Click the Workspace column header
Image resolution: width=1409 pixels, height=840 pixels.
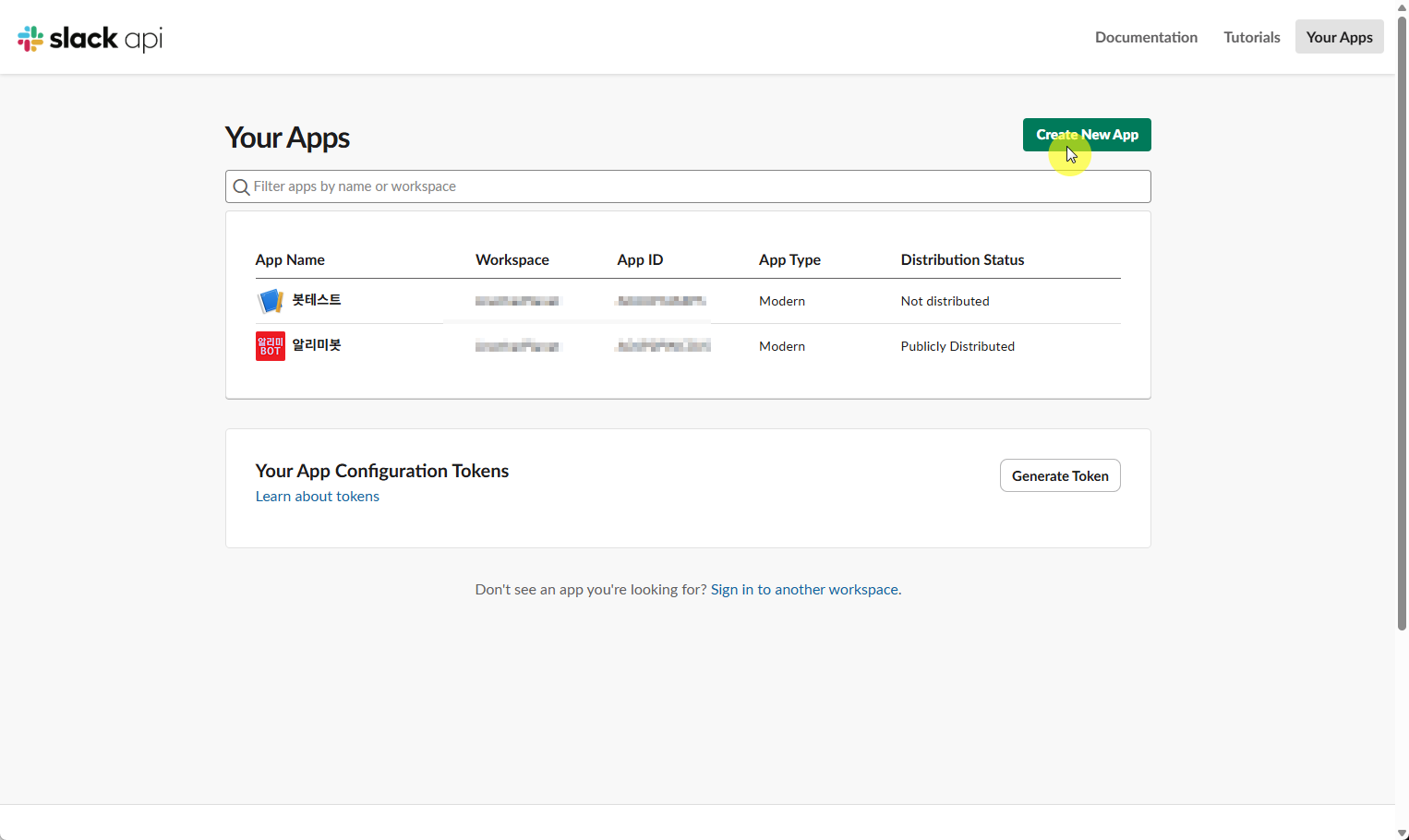coord(512,259)
